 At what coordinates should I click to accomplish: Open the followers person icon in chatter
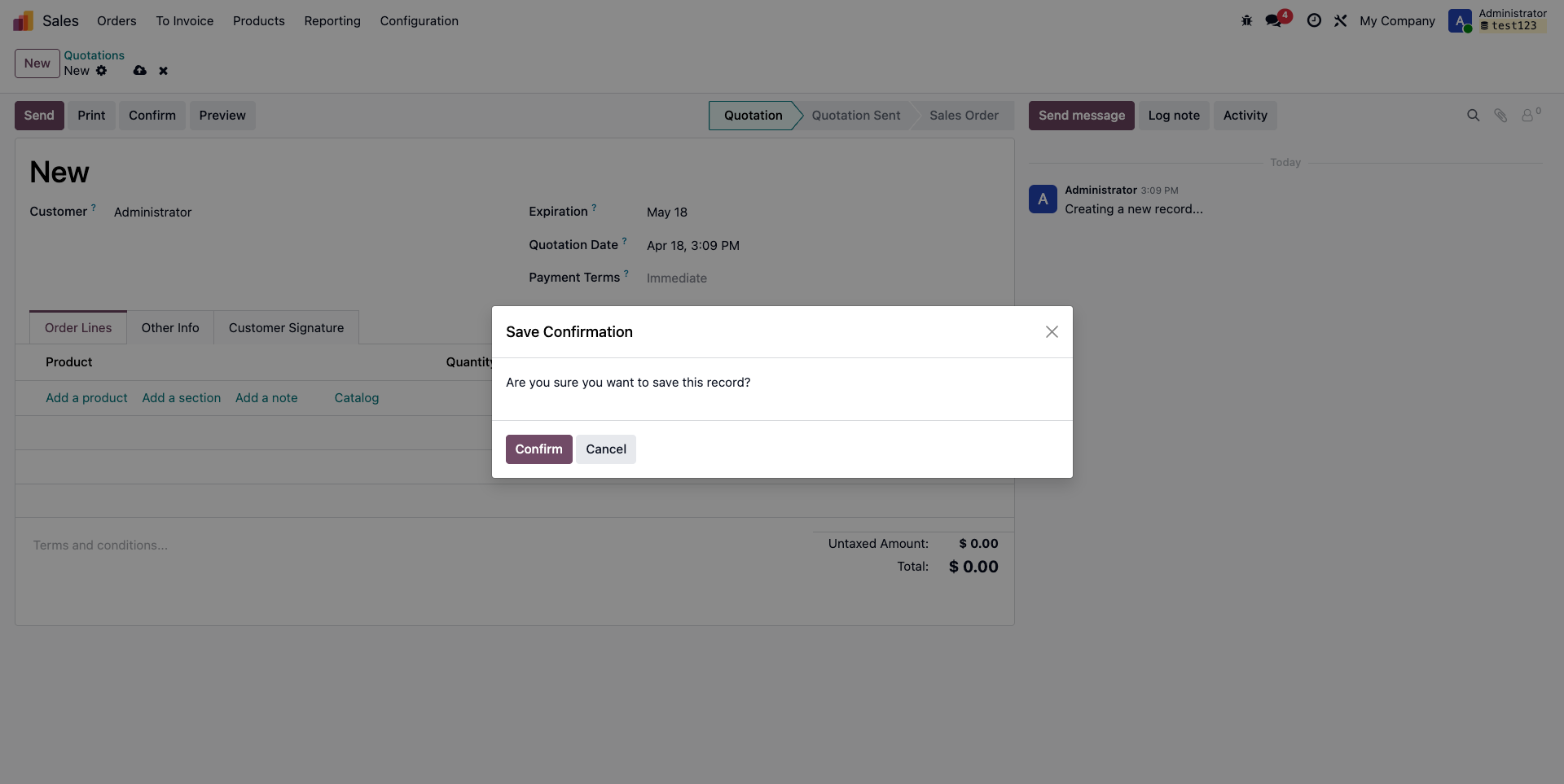(1531, 115)
